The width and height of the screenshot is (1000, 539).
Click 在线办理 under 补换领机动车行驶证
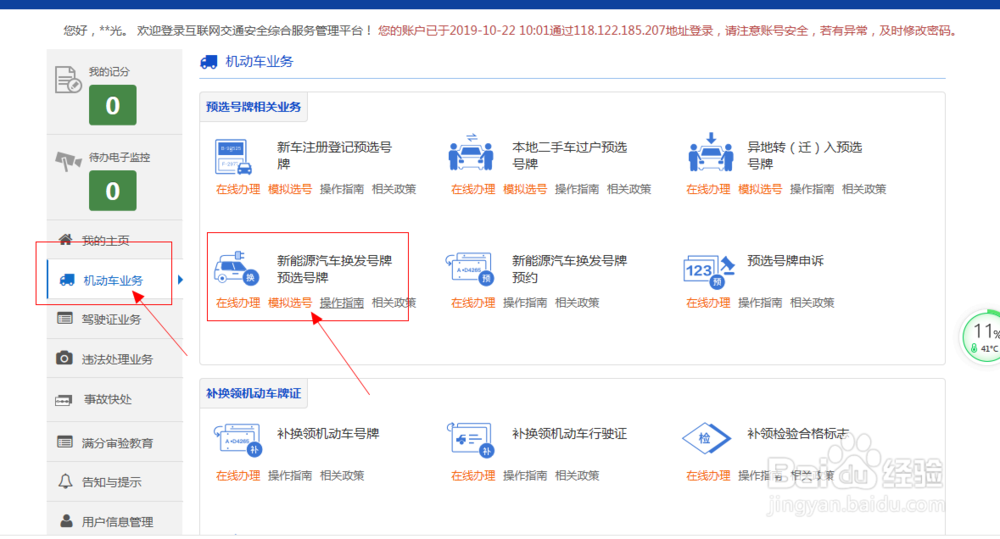click(473, 476)
